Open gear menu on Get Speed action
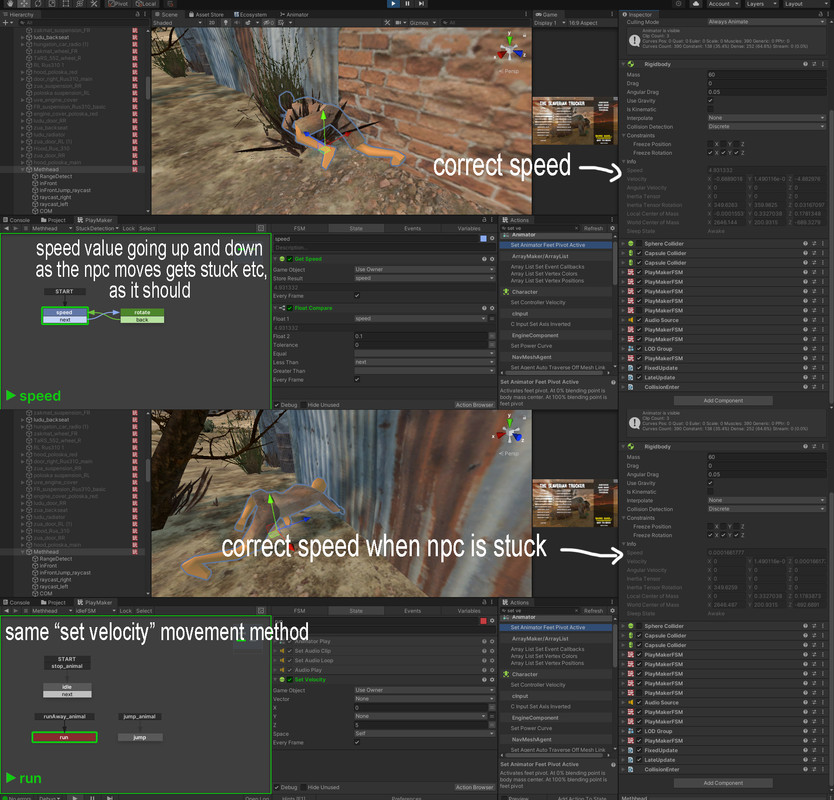Screen dimensions: 834x800 (492, 259)
